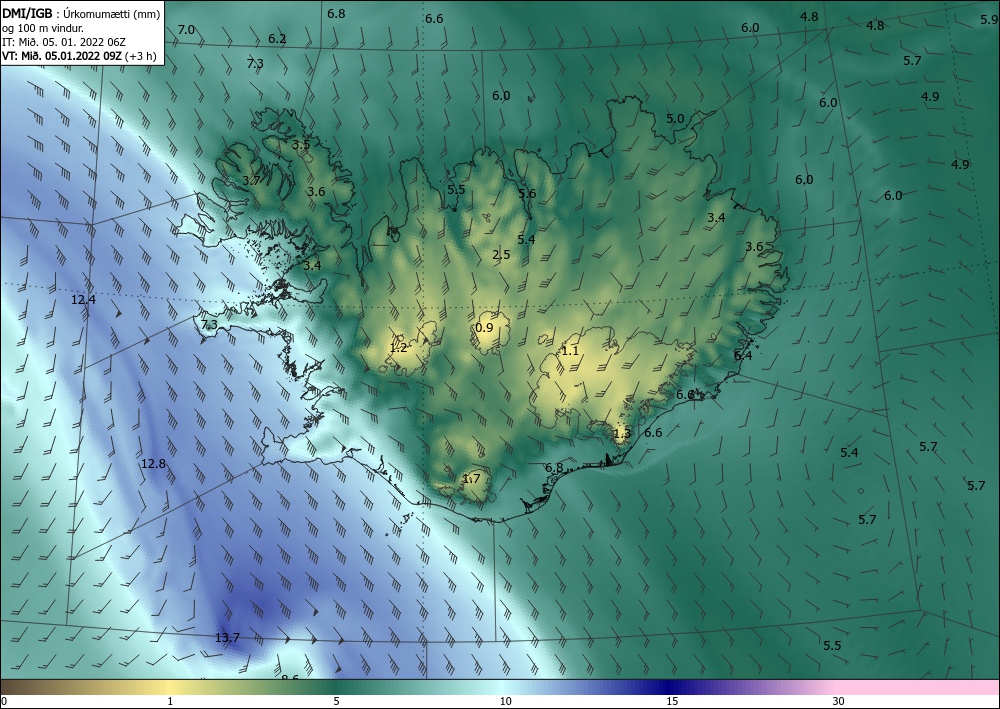Click the 15 tick on the color scale
Viewport: 1000px width, 709px height.
[x=672, y=701]
